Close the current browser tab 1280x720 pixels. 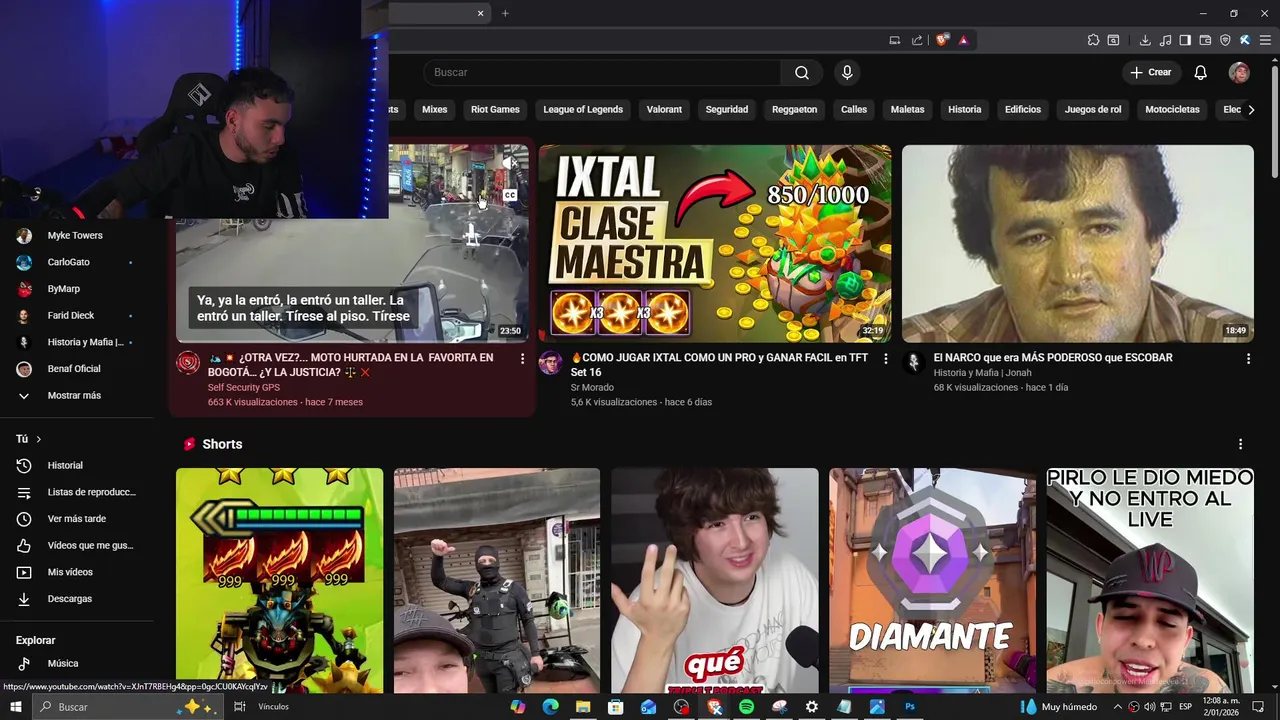pos(480,13)
